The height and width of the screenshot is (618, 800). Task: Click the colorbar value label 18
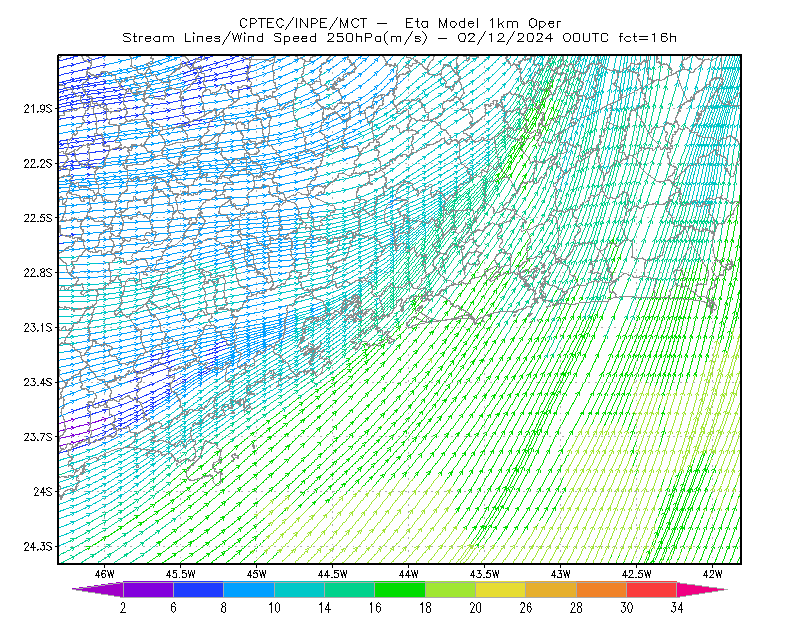pyautogui.click(x=425, y=608)
